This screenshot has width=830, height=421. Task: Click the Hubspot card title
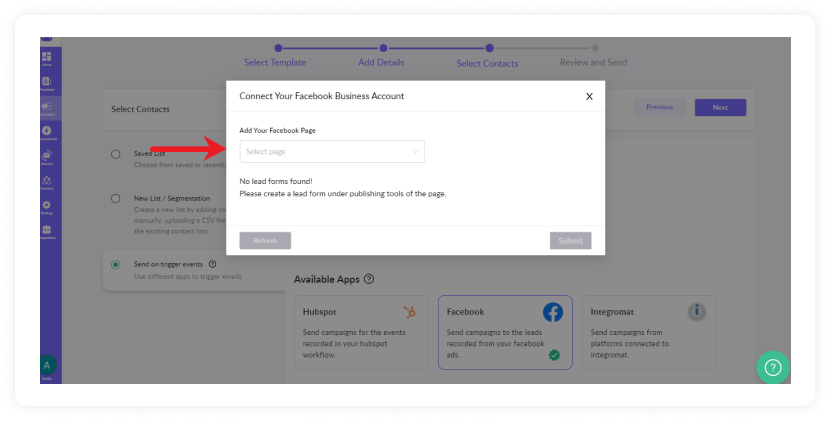click(x=319, y=312)
